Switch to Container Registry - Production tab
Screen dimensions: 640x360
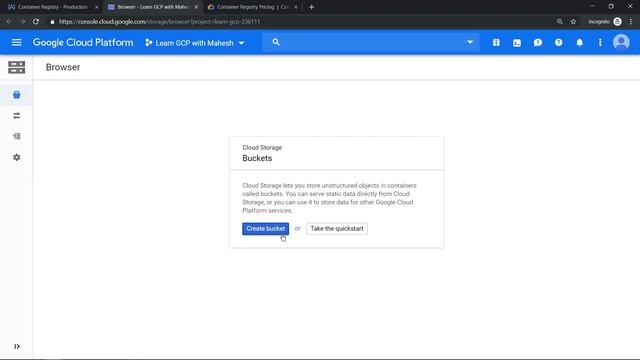point(52,7)
